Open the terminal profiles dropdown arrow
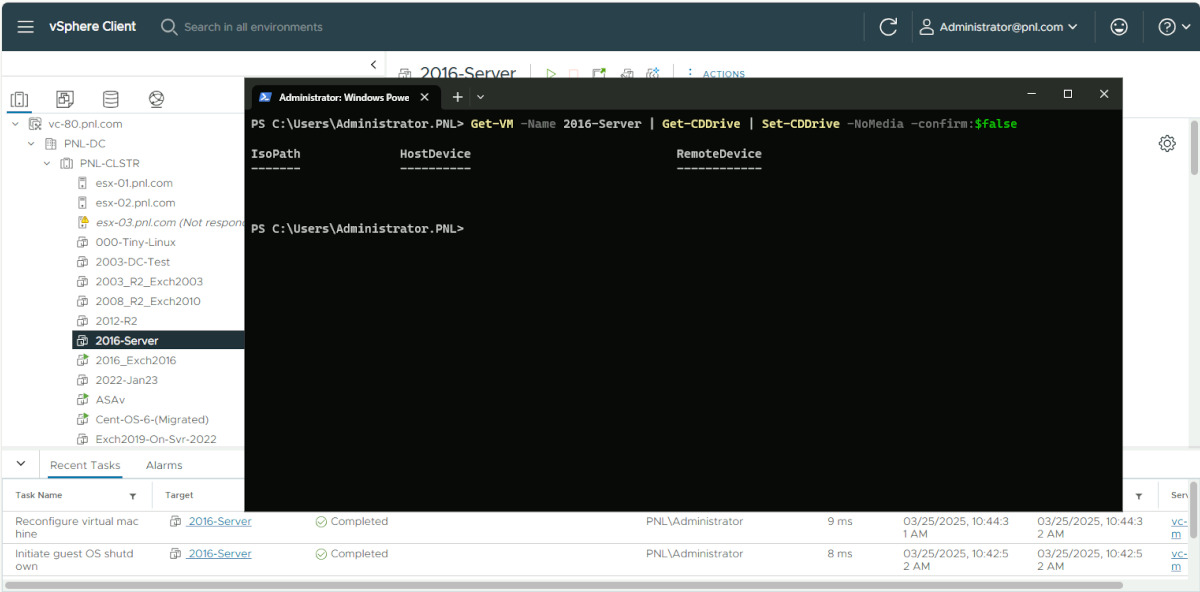This screenshot has width=1200, height=592. [x=480, y=97]
